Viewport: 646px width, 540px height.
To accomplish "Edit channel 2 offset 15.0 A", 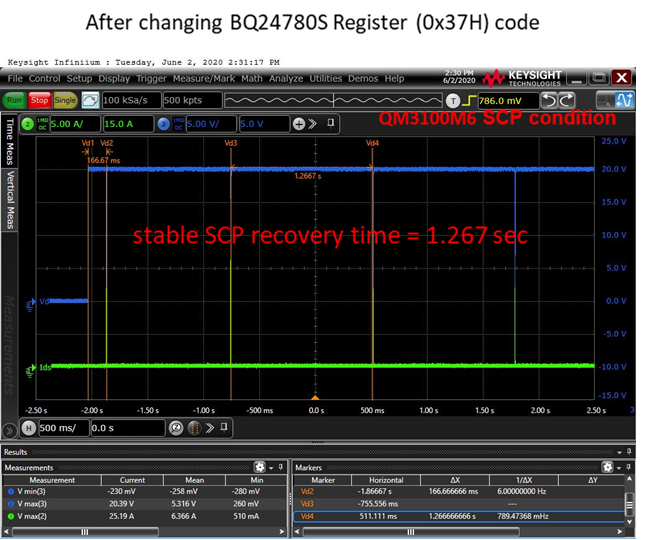I will tap(128, 124).
